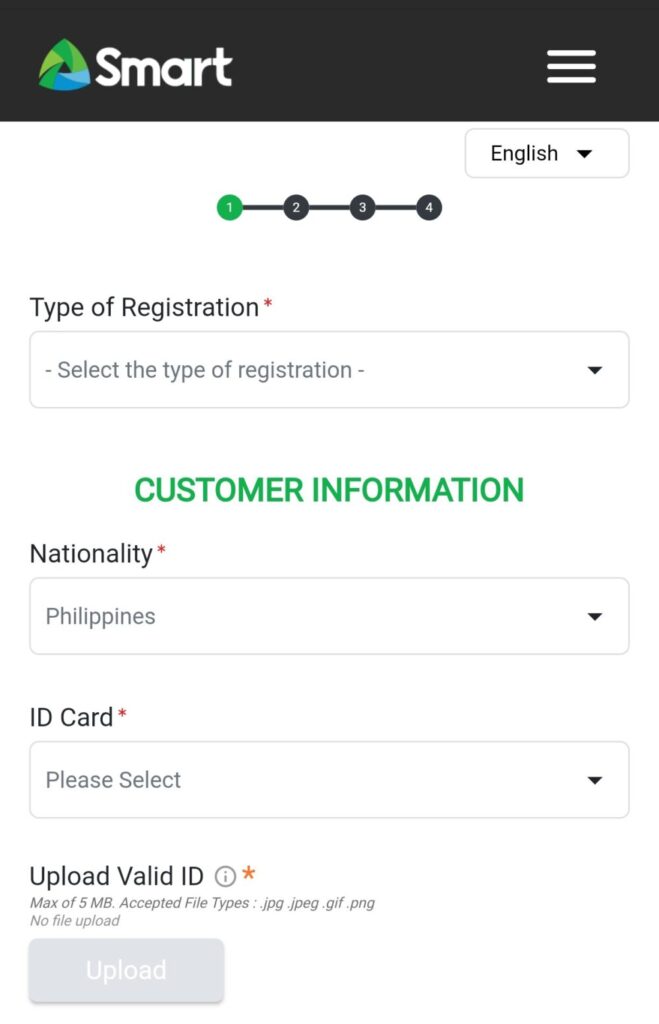659x1024 pixels.
Task: Click the arrow on the language selector
Action: 585,154
